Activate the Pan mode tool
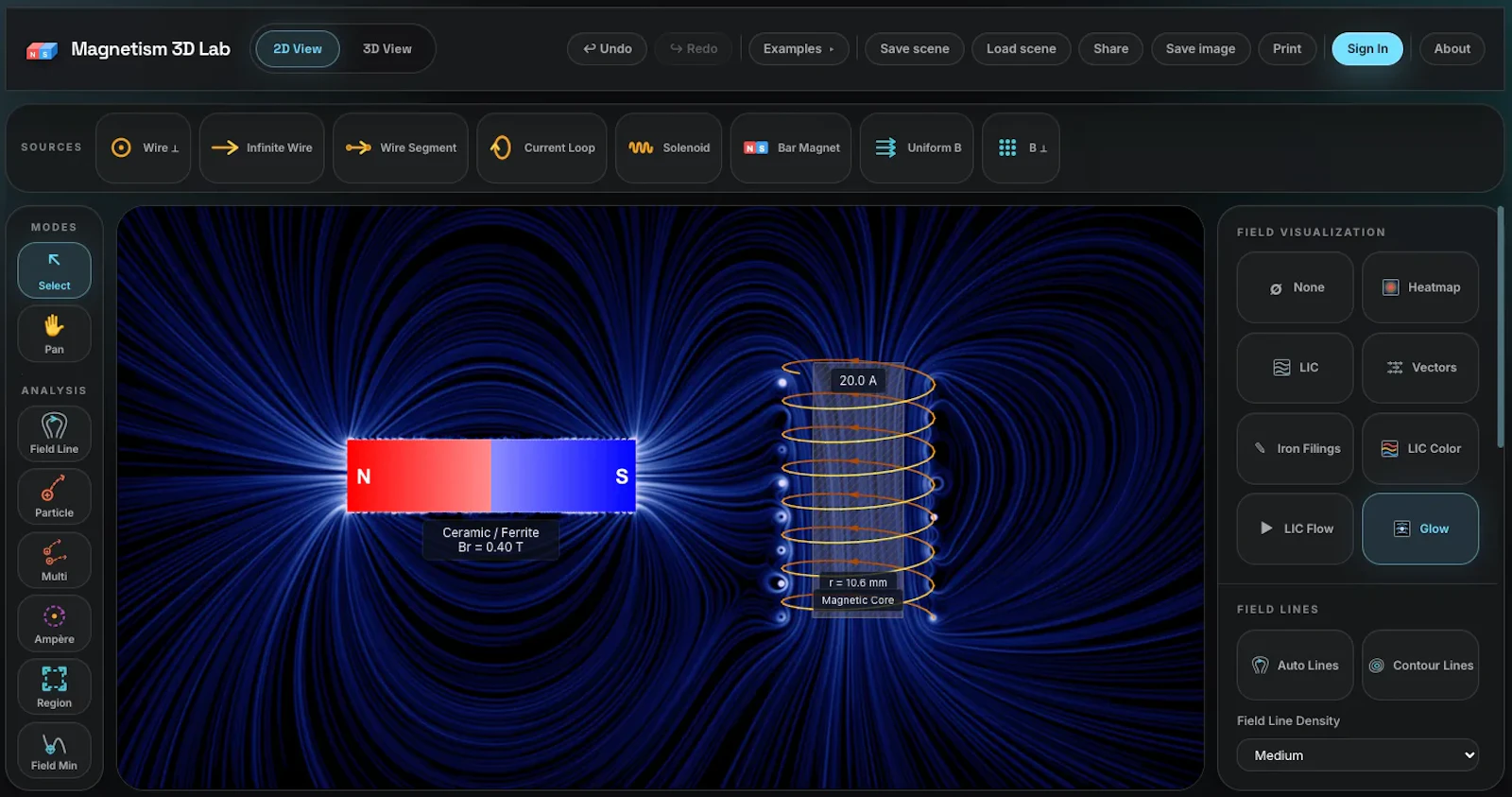 click(x=54, y=334)
